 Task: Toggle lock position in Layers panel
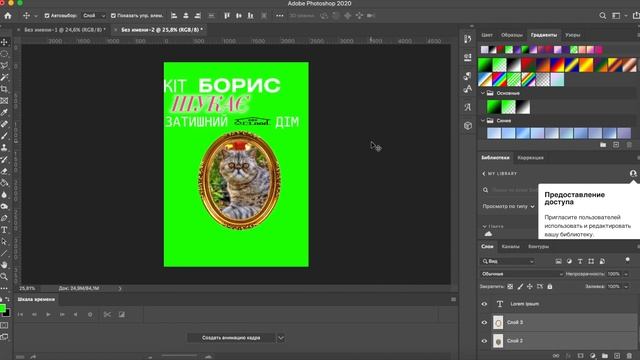pyautogui.click(x=530, y=287)
